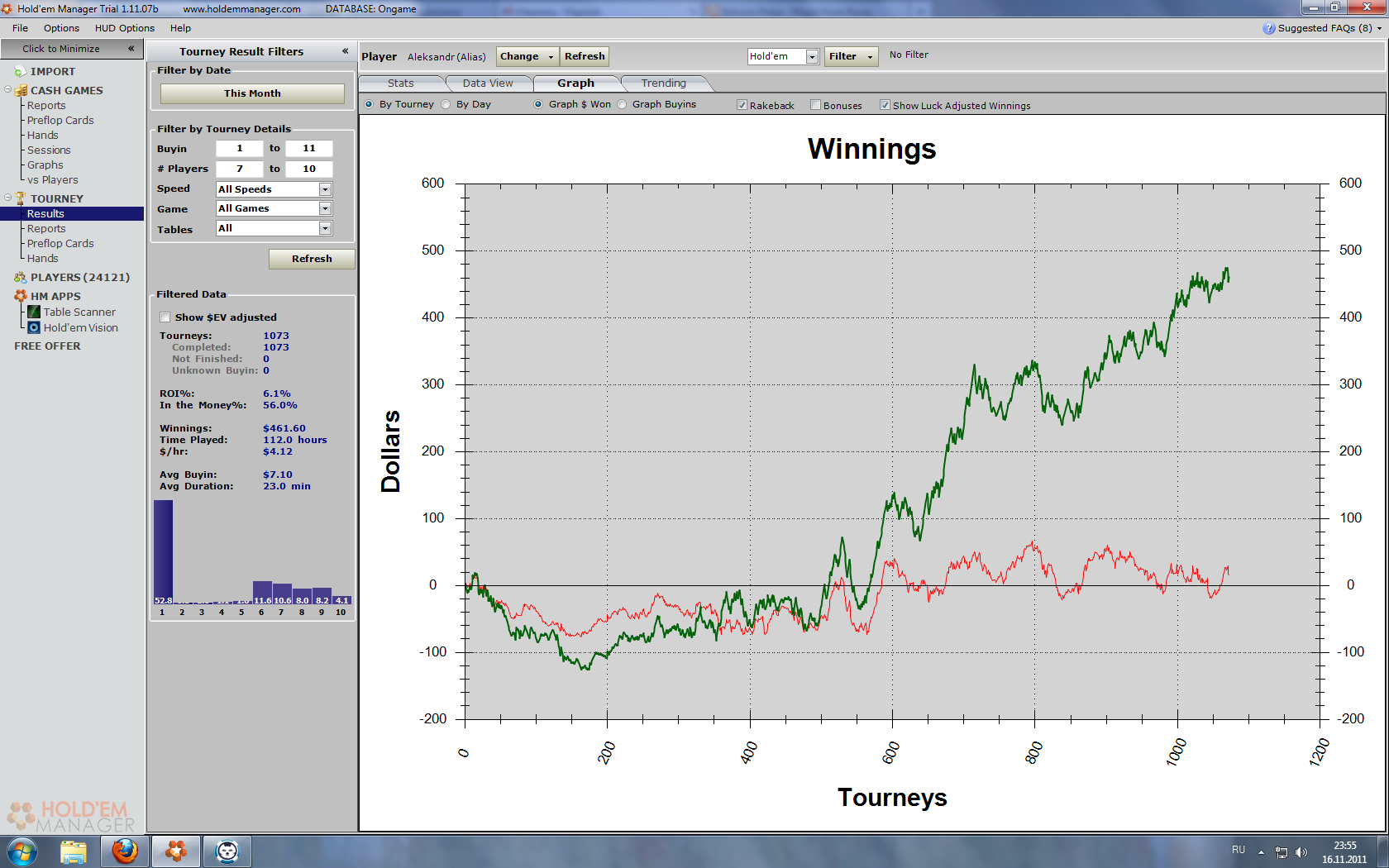Enable the Show $EV adjusted checkbox
Viewport: 1389px width, 868px height.
click(x=165, y=317)
